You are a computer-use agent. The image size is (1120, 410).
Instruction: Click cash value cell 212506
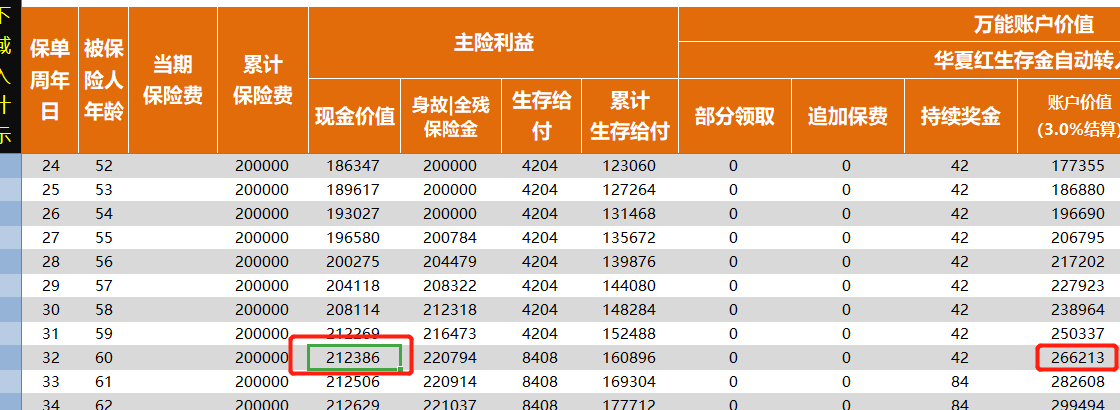pyautogui.click(x=354, y=382)
